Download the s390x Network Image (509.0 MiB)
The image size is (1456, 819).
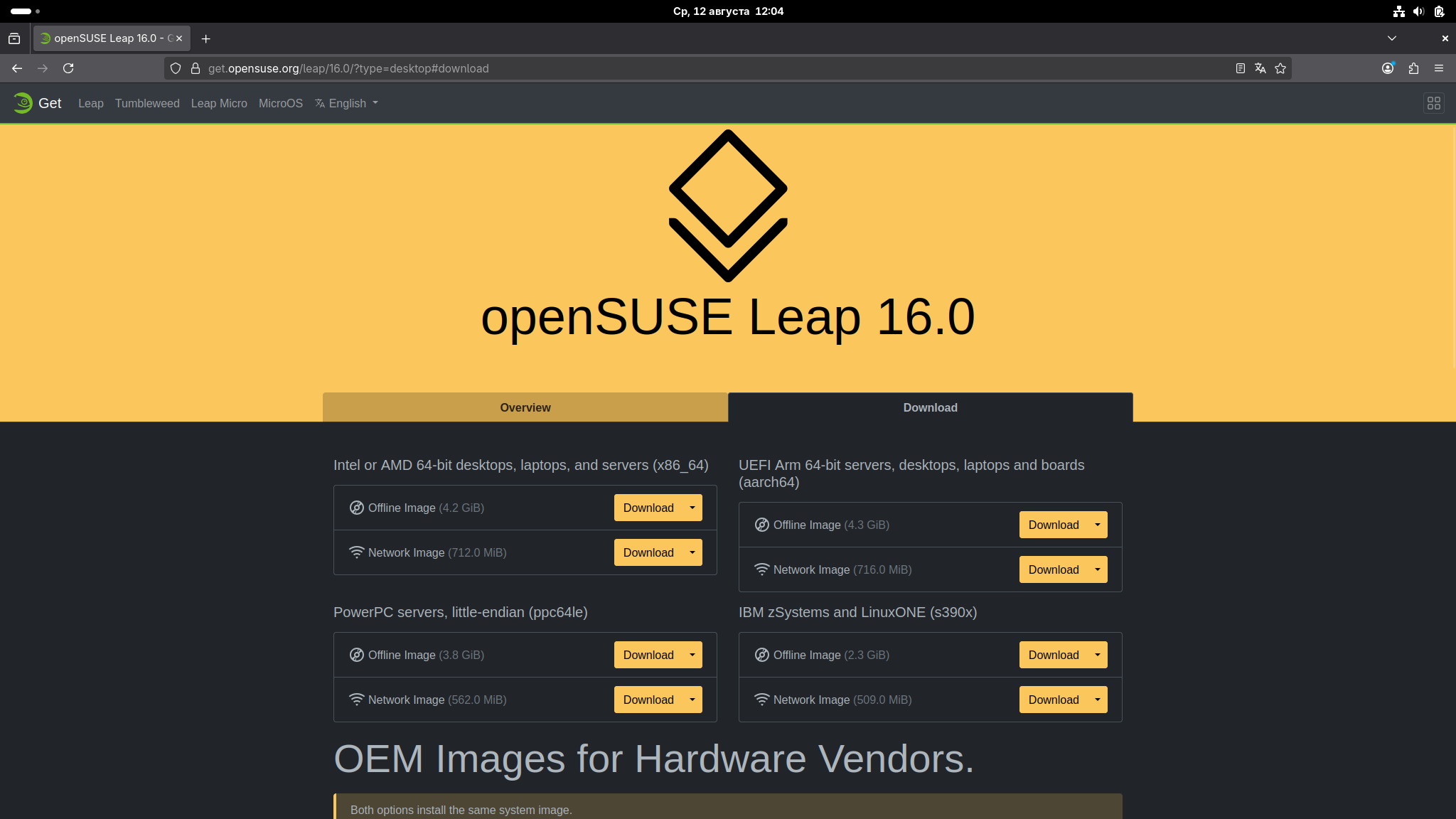pos(1054,700)
